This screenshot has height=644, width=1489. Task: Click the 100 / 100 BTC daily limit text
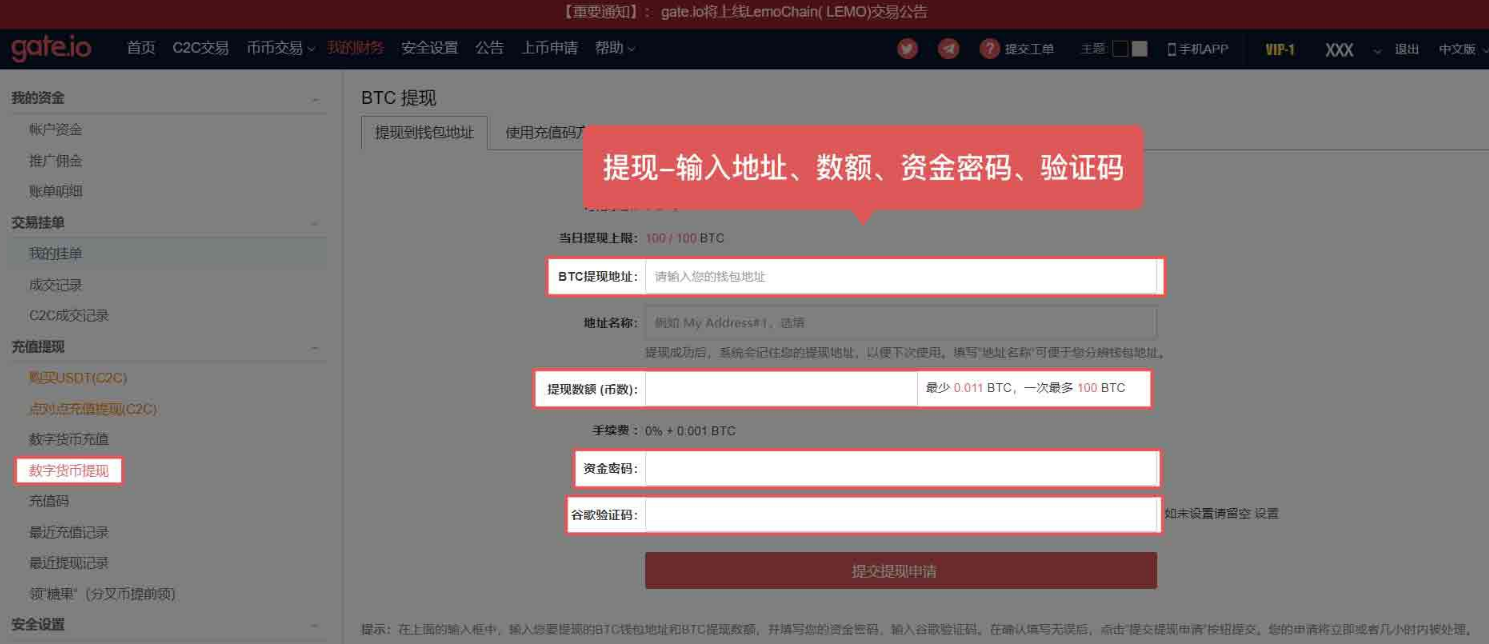click(685, 238)
